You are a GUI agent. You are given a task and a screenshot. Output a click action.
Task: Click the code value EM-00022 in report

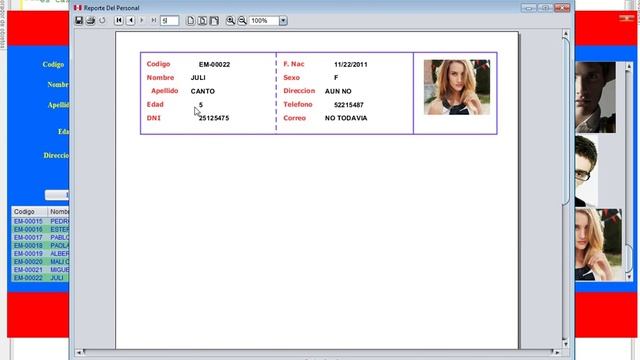click(x=214, y=64)
